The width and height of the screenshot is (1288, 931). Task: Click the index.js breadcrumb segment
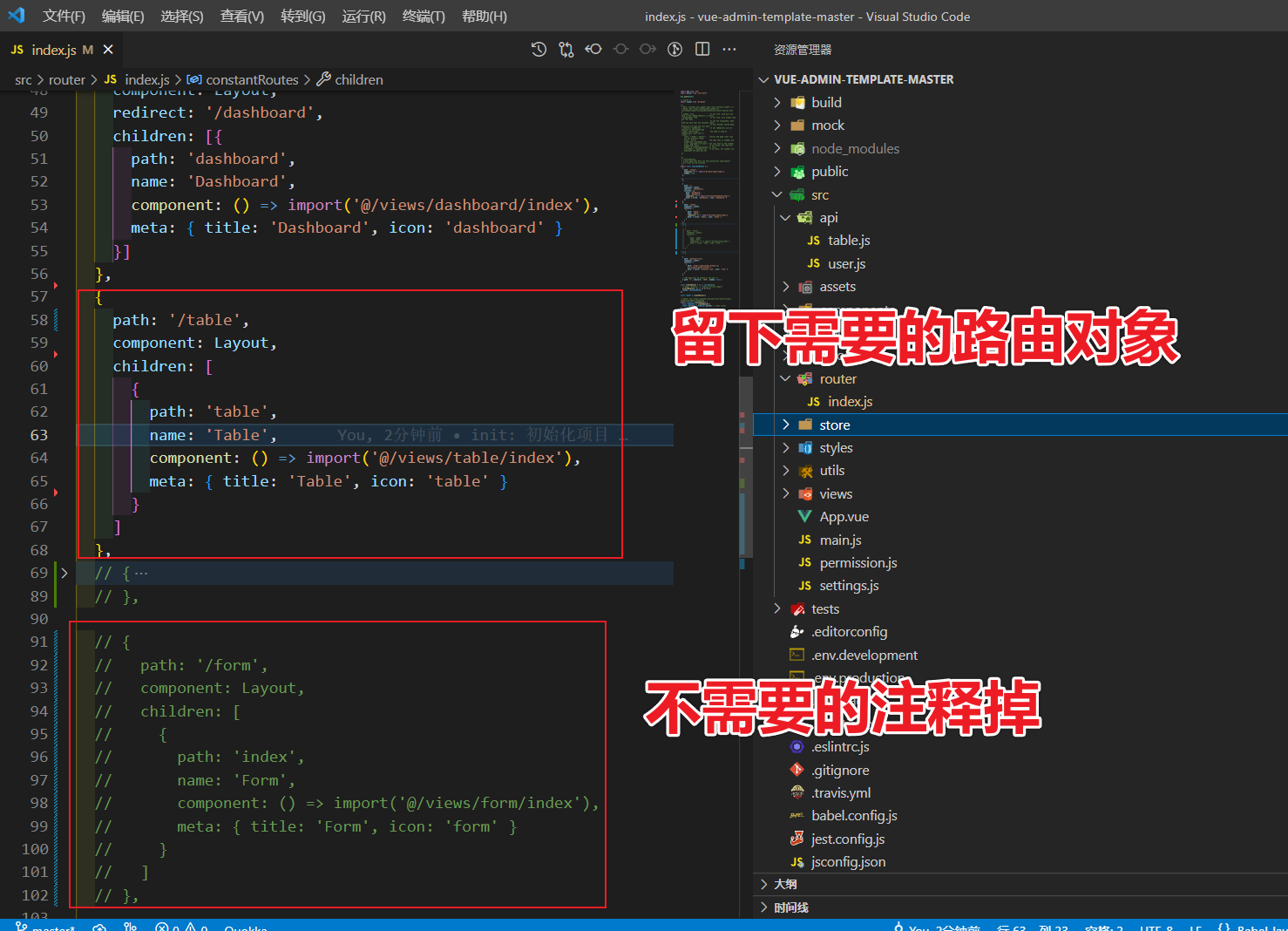(x=138, y=79)
